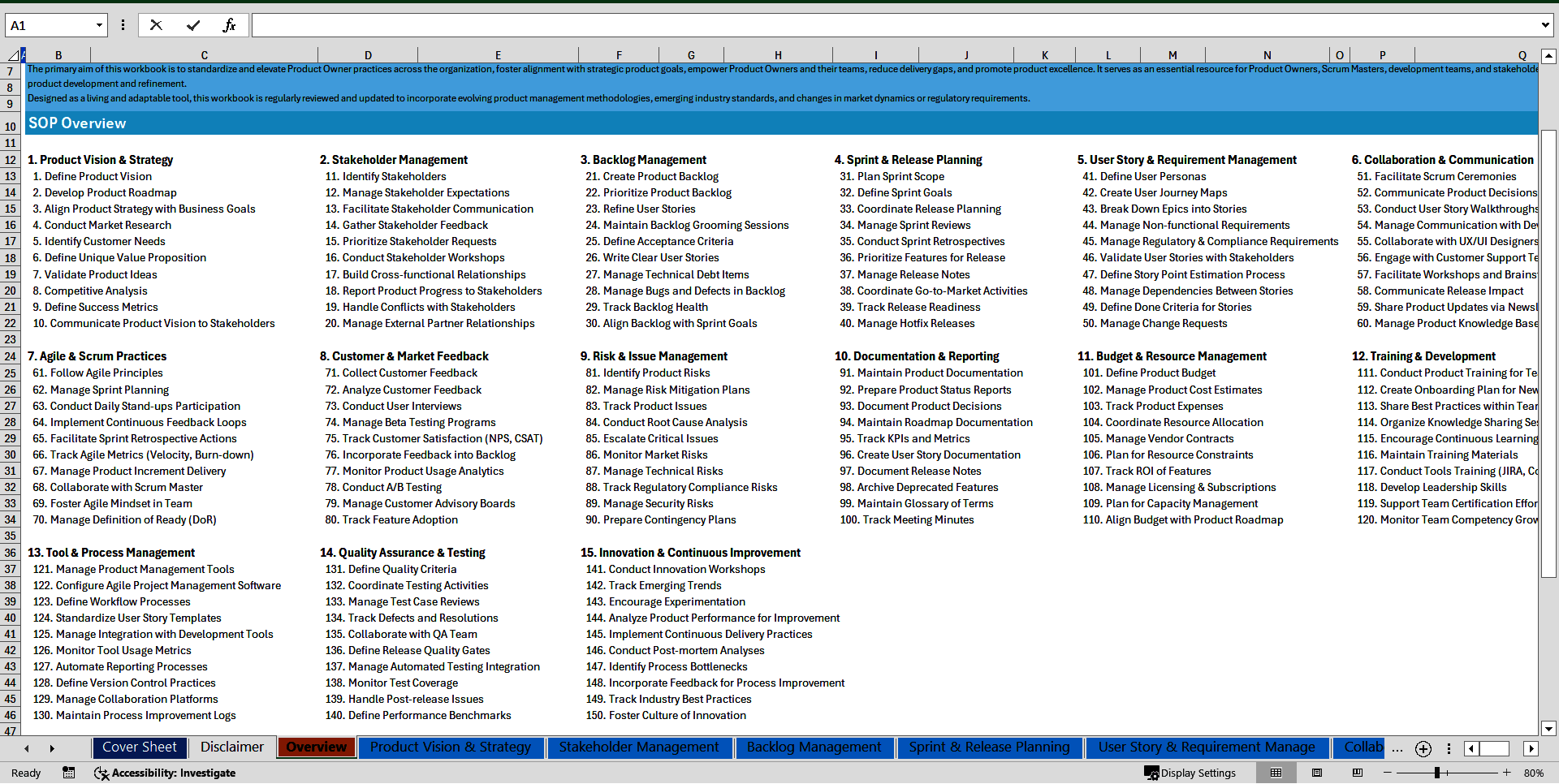Viewport: 1559px width, 784px height.
Task: Select Normal view icon in status bar
Action: 1276,773
